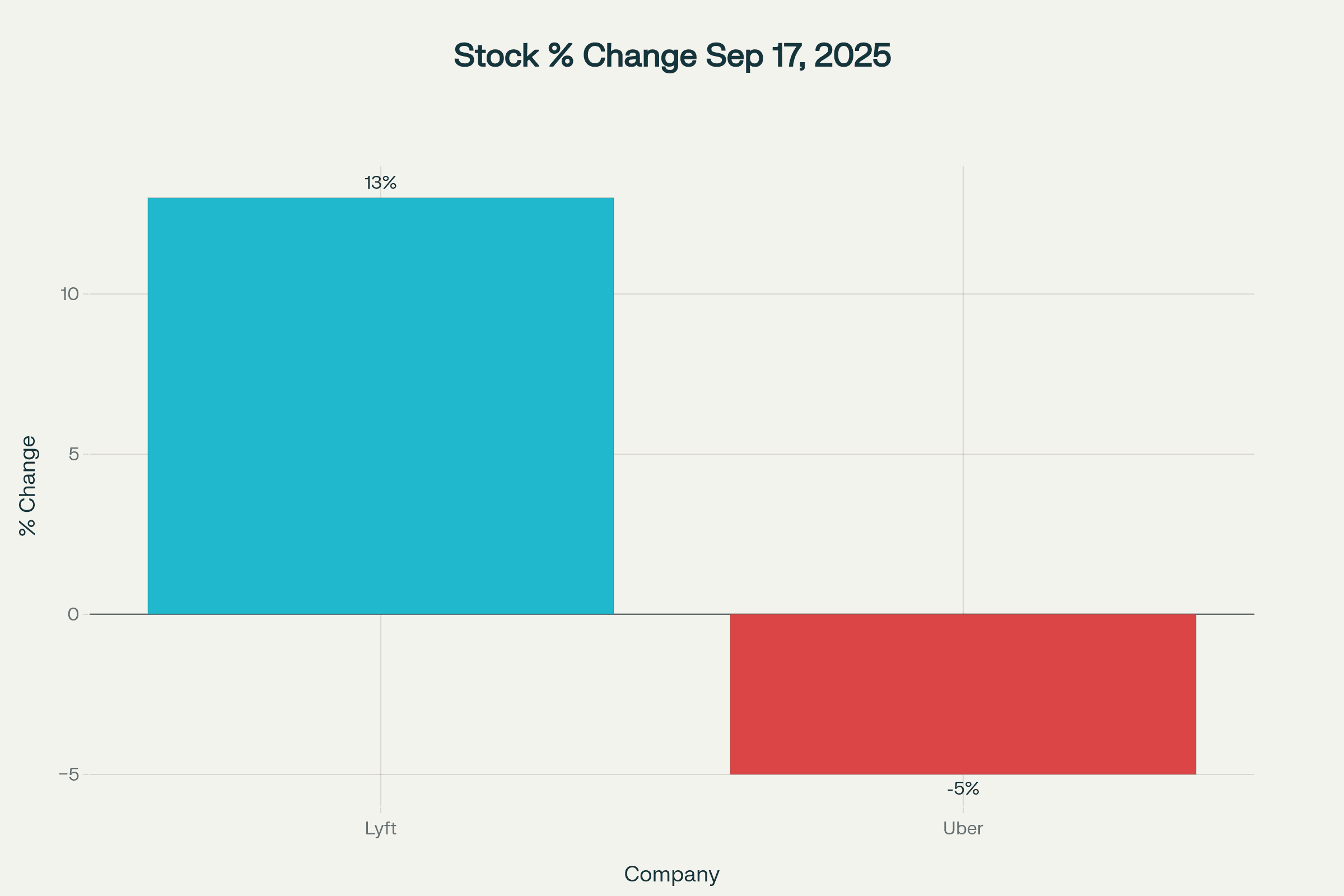
Task: Click the y-axis tick label 10
Action: pyautogui.click(x=69, y=295)
